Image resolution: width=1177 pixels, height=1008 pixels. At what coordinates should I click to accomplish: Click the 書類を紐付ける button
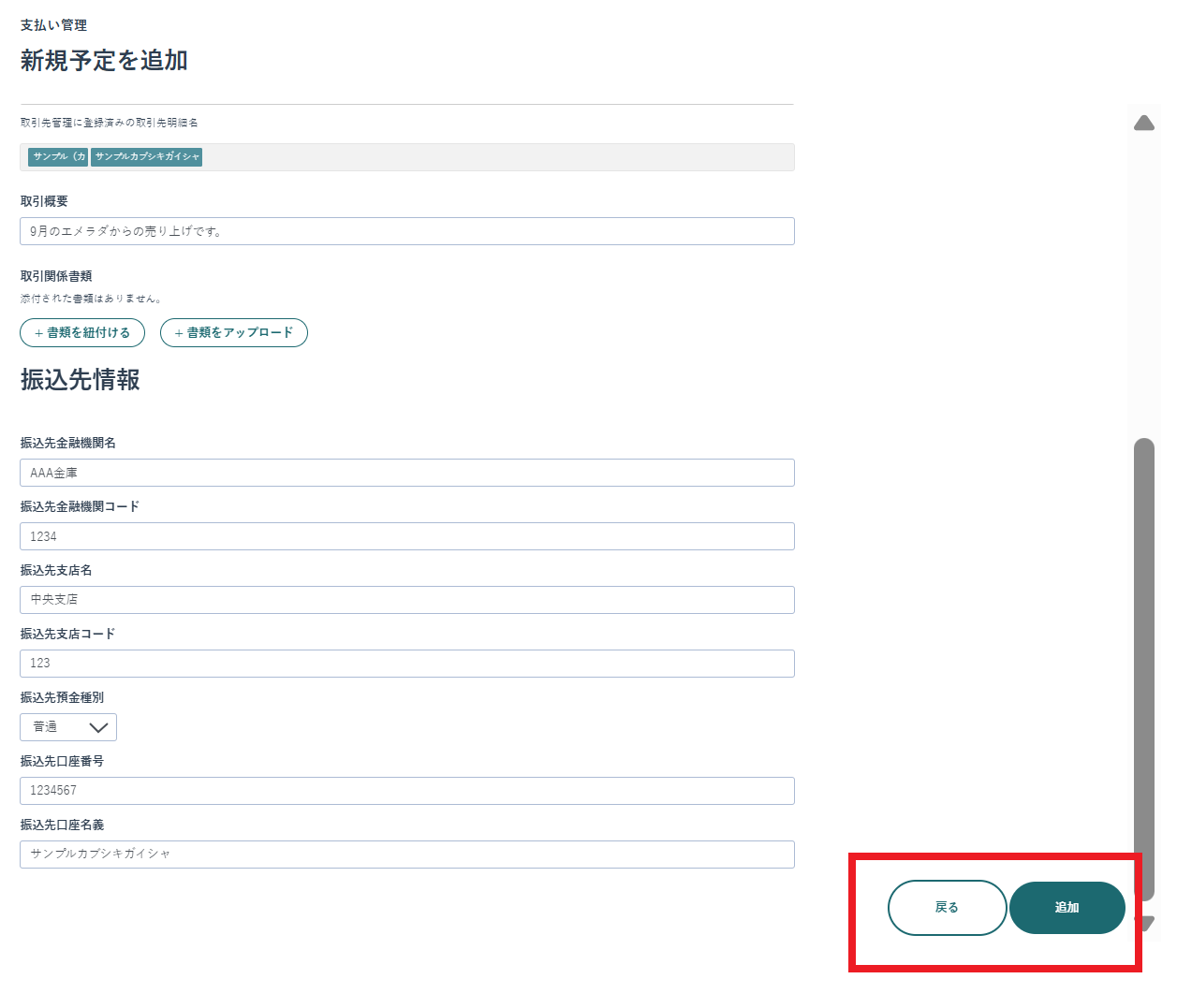point(82,332)
